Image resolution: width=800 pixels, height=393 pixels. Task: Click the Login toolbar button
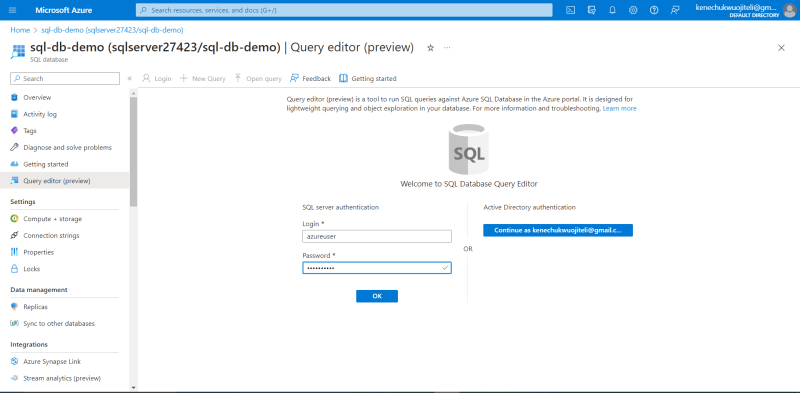[157, 79]
